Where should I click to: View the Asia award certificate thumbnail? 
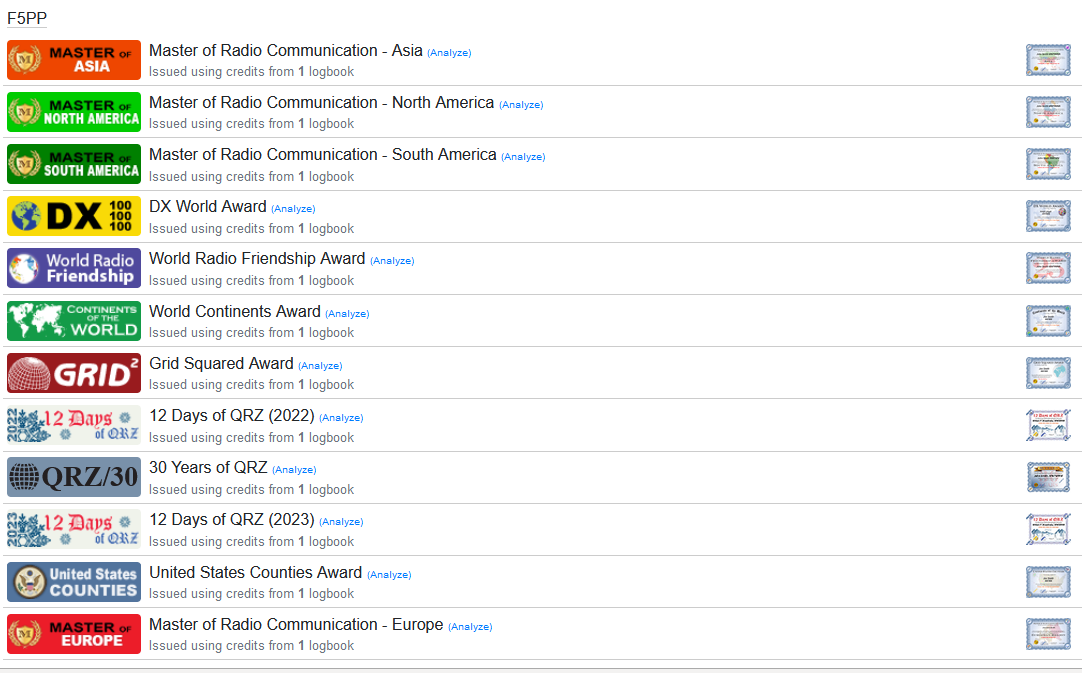pyautogui.click(x=1047, y=60)
